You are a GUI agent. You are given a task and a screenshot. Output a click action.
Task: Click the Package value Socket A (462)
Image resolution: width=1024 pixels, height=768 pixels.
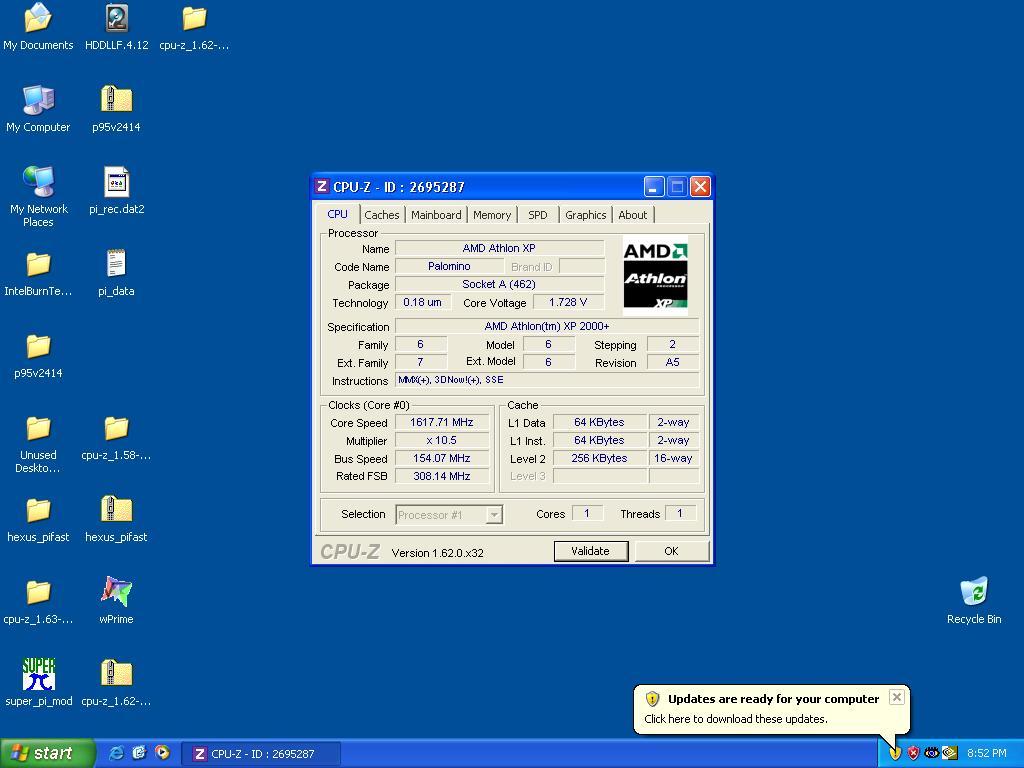(x=499, y=284)
